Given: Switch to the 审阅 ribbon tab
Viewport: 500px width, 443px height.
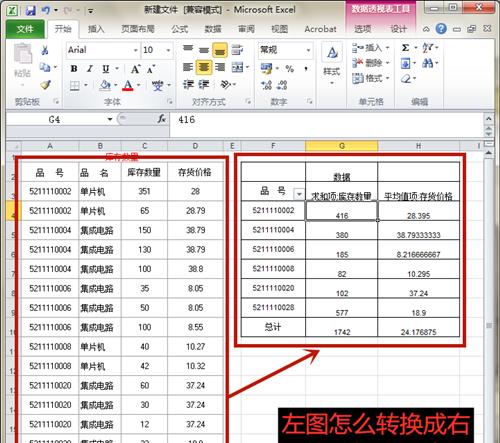Looking at the screenshot, I should click(x=246, y=29).
